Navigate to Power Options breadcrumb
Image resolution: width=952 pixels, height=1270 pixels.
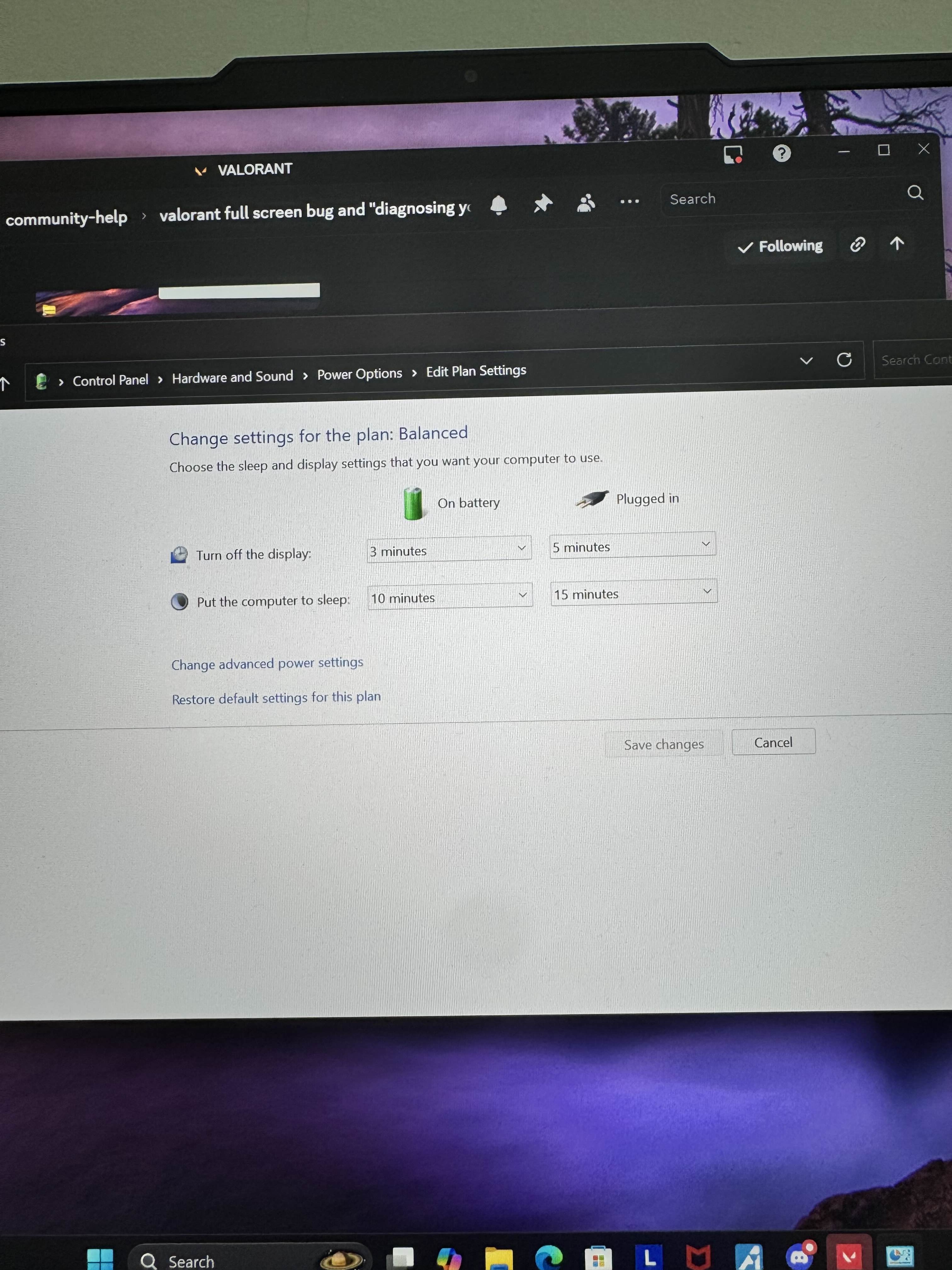tap(359, 374)
